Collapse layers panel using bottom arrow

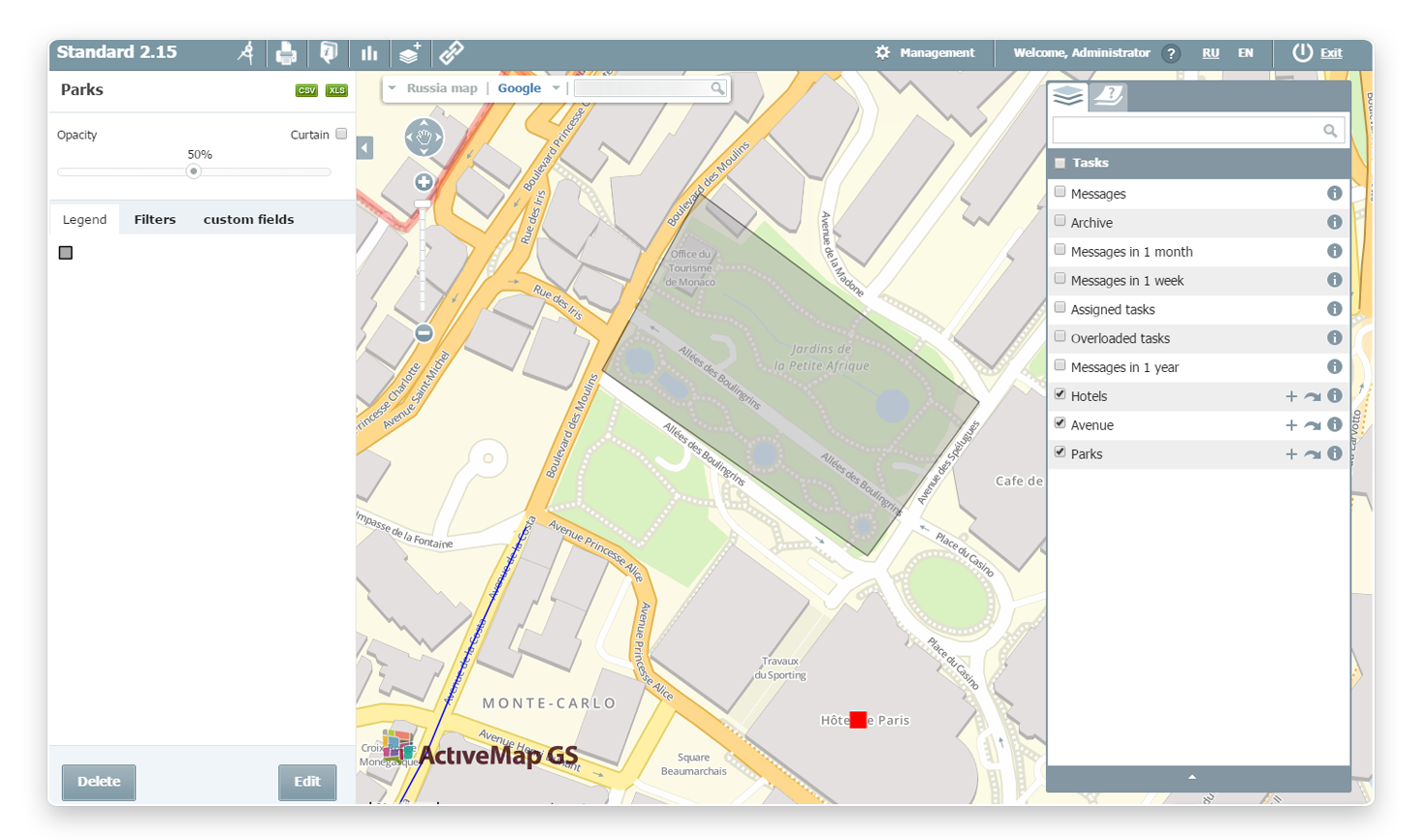coord(1191,777)
